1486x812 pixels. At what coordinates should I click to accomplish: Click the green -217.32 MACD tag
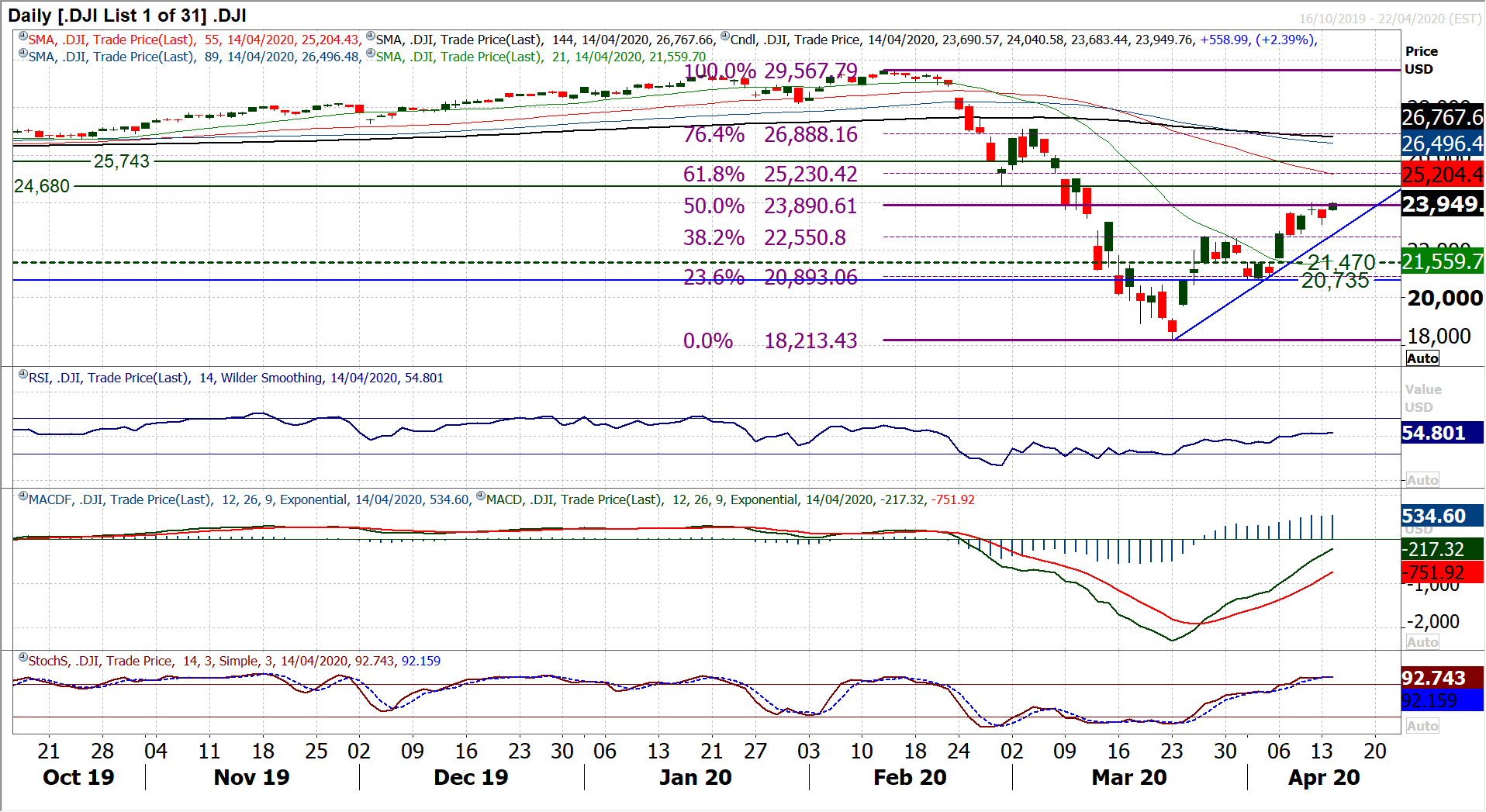(x=1443, y=549)
